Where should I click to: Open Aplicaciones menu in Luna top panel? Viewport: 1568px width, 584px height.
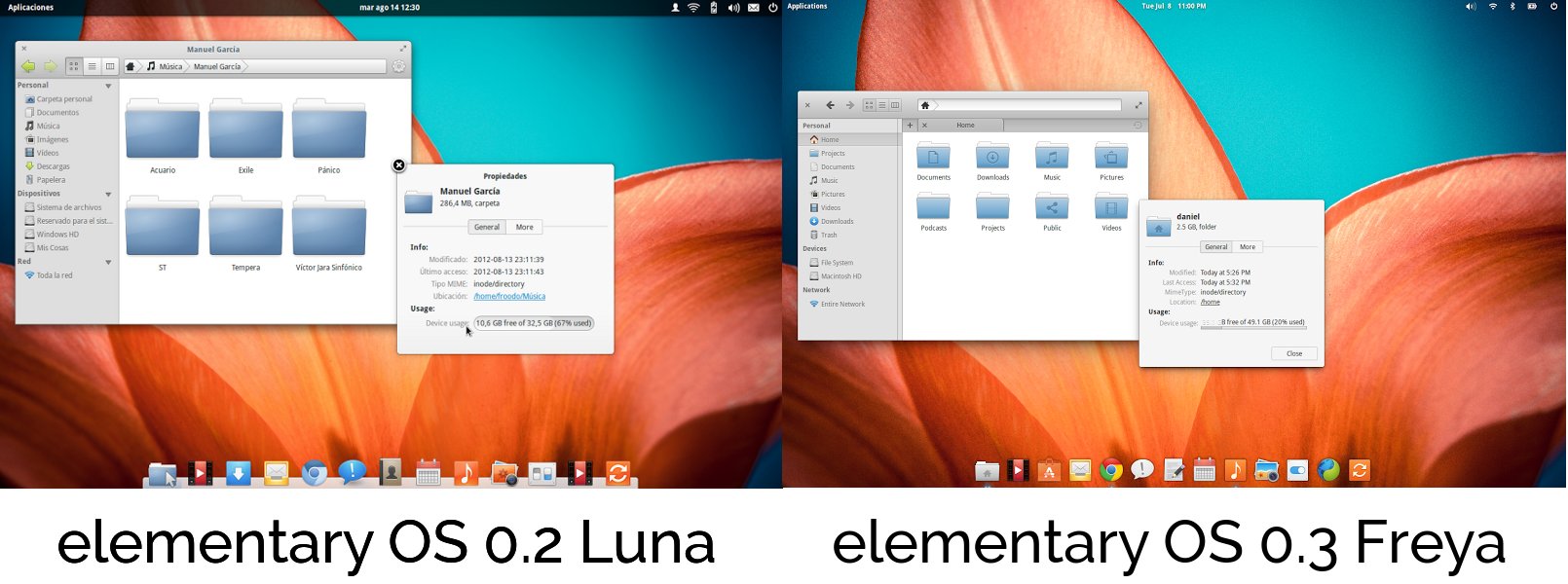[x=31, y=8]
